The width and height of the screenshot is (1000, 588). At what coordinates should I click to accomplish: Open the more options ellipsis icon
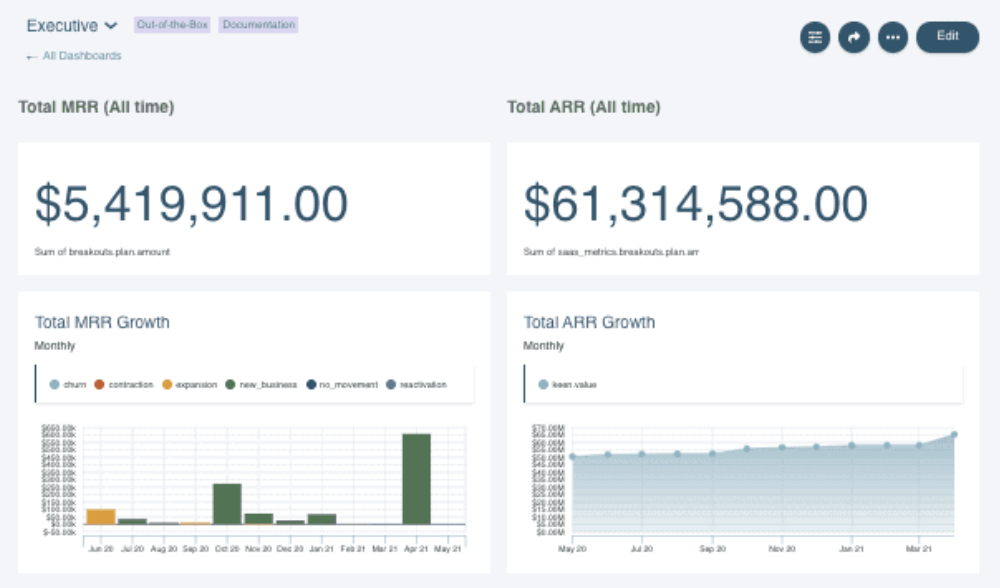coord(893,37)
